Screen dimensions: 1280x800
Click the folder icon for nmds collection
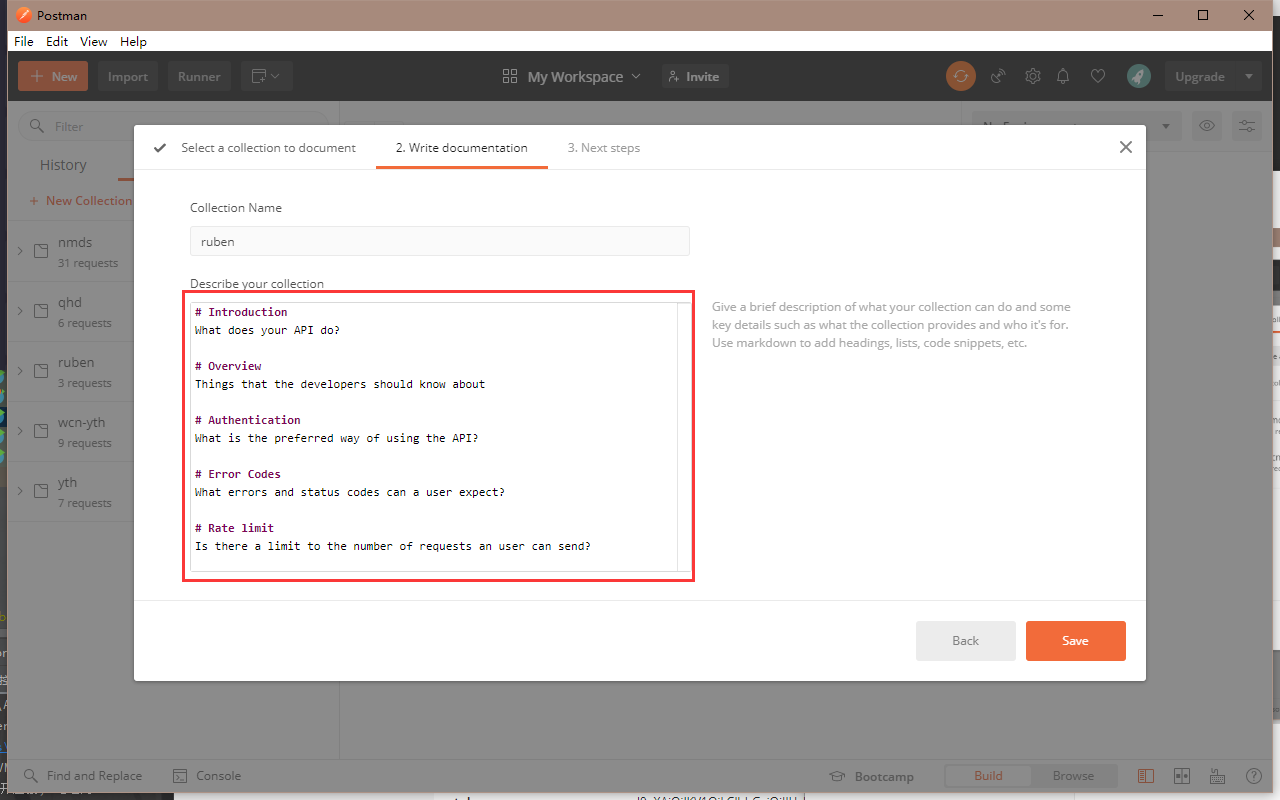coord(41,251)
